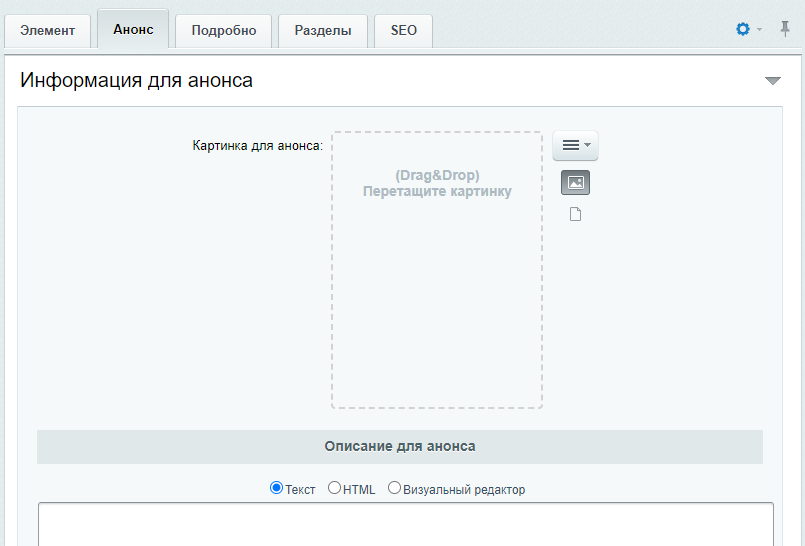Open the SEO tab
This screenshot has width=805, height=546.
[x=404, y=31]
